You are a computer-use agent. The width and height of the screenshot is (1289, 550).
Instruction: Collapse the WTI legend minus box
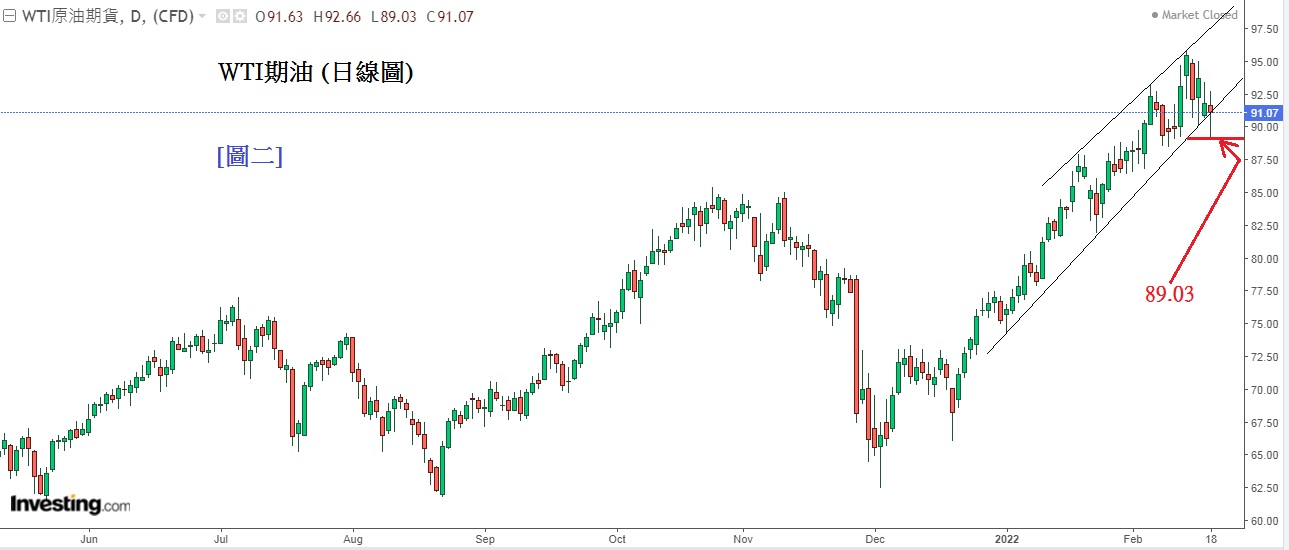8,16
